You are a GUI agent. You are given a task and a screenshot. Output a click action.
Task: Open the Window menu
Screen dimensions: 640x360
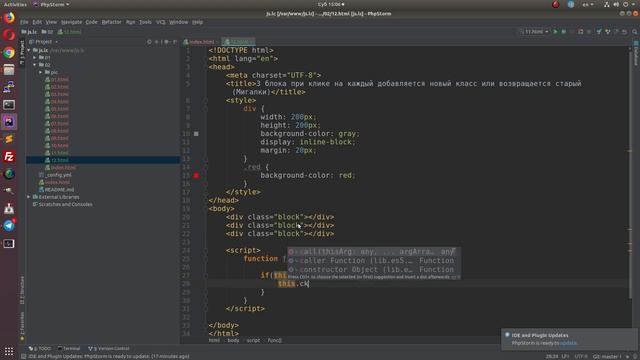178,22
